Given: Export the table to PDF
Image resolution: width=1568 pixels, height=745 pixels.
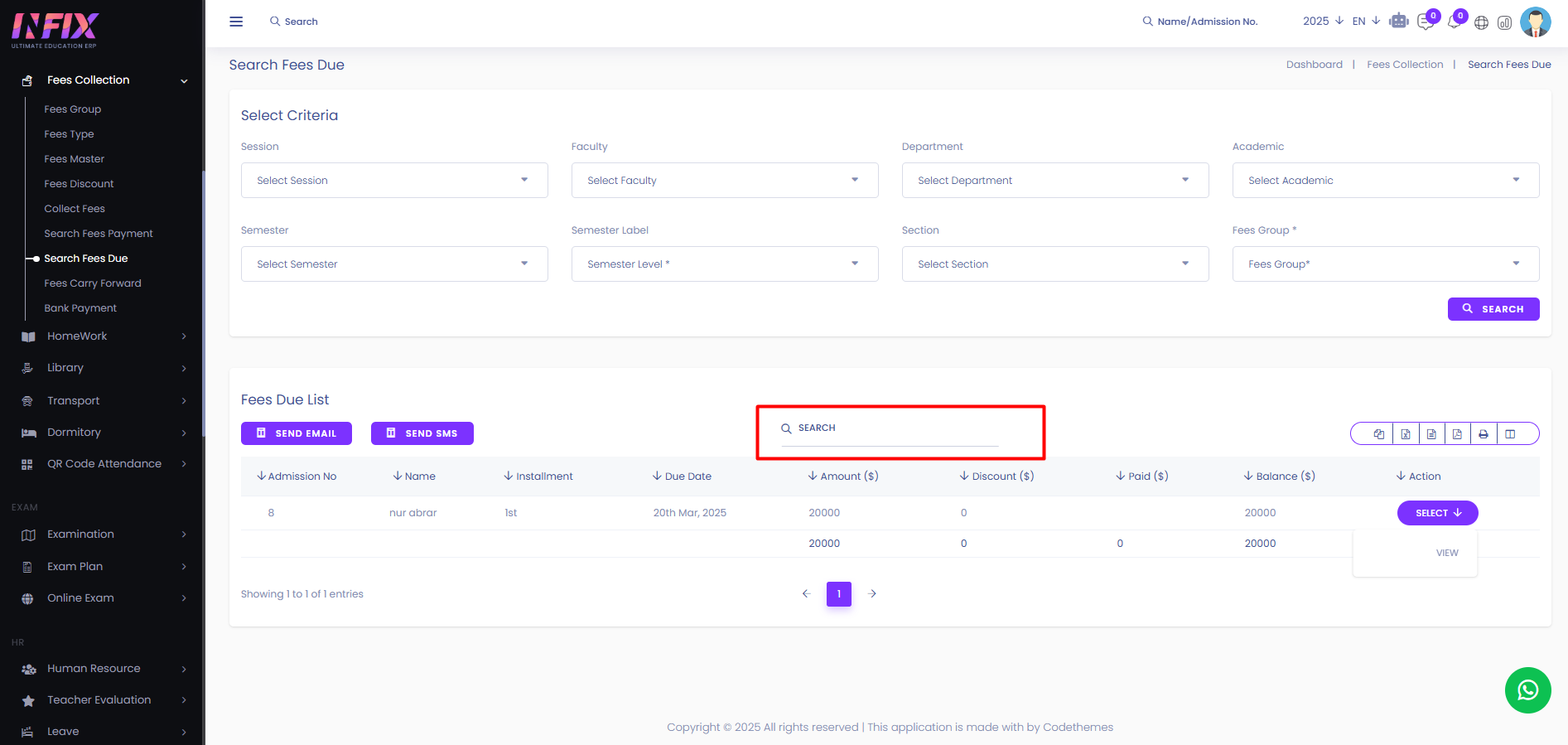Looking at the screenshot, I should coord(1457,434).
